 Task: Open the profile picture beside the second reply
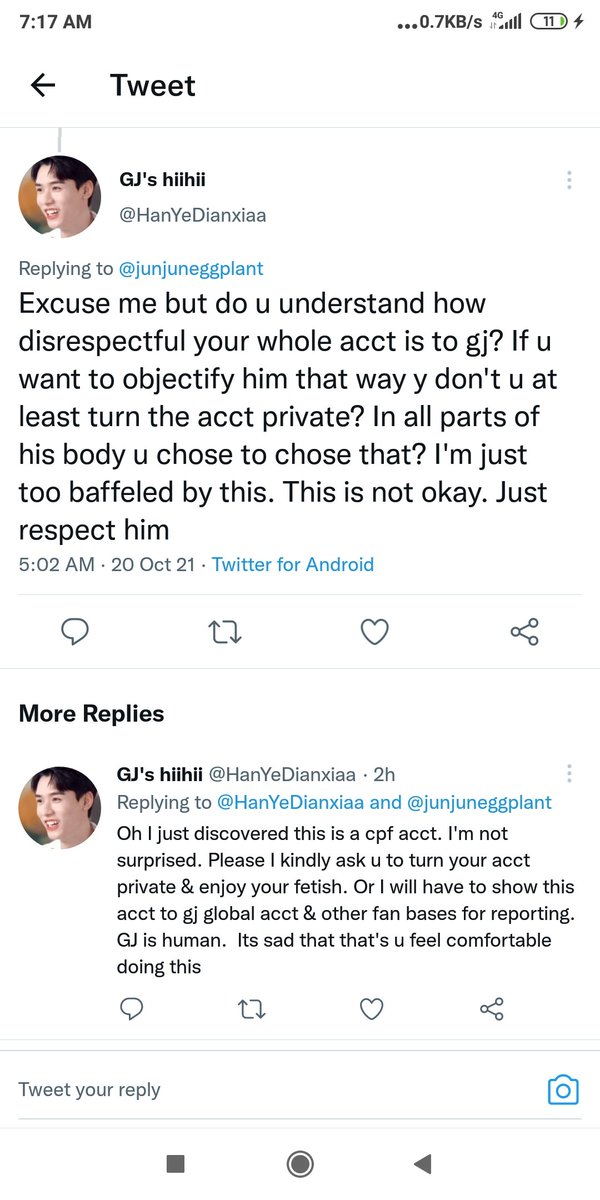click(x=60, y=808)
